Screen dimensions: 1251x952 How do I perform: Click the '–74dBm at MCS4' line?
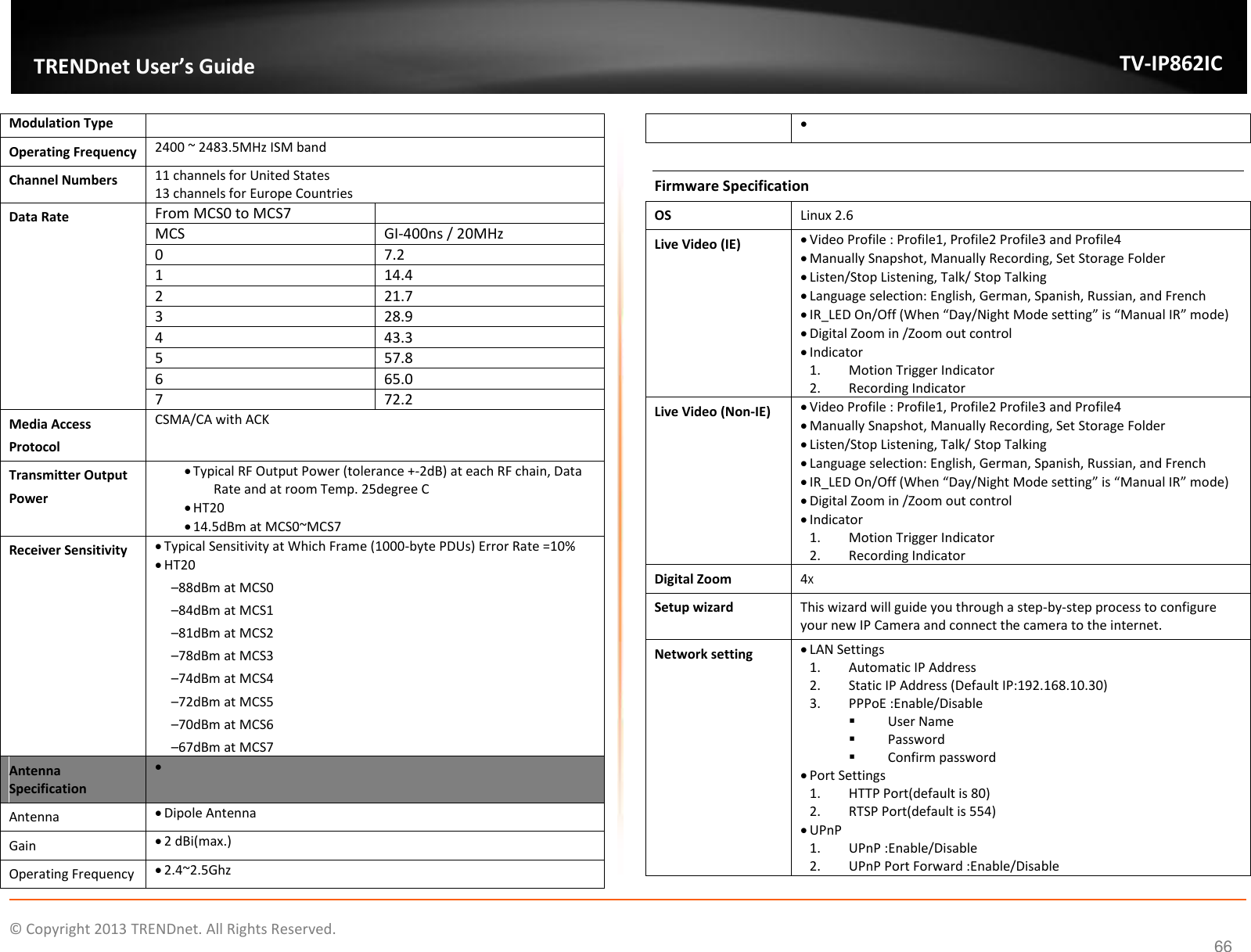click(222, 678)
